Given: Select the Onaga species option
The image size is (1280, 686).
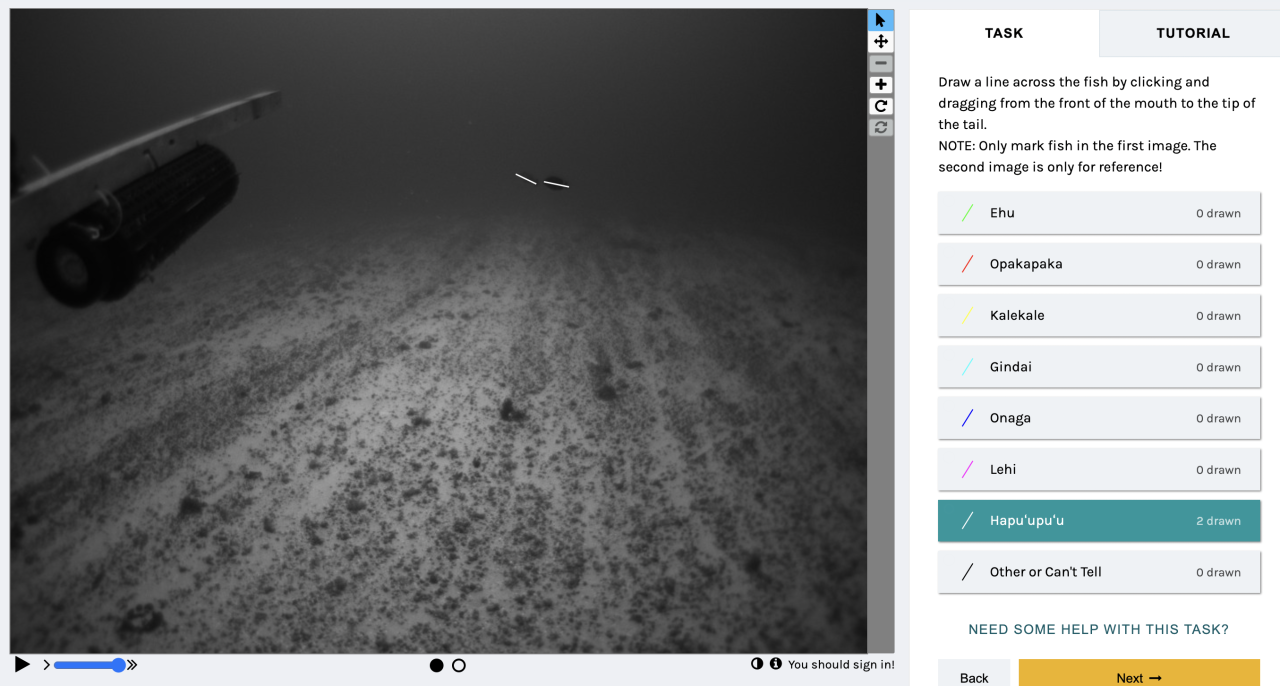Looking at the screenshot, I should click(1099, 418).
